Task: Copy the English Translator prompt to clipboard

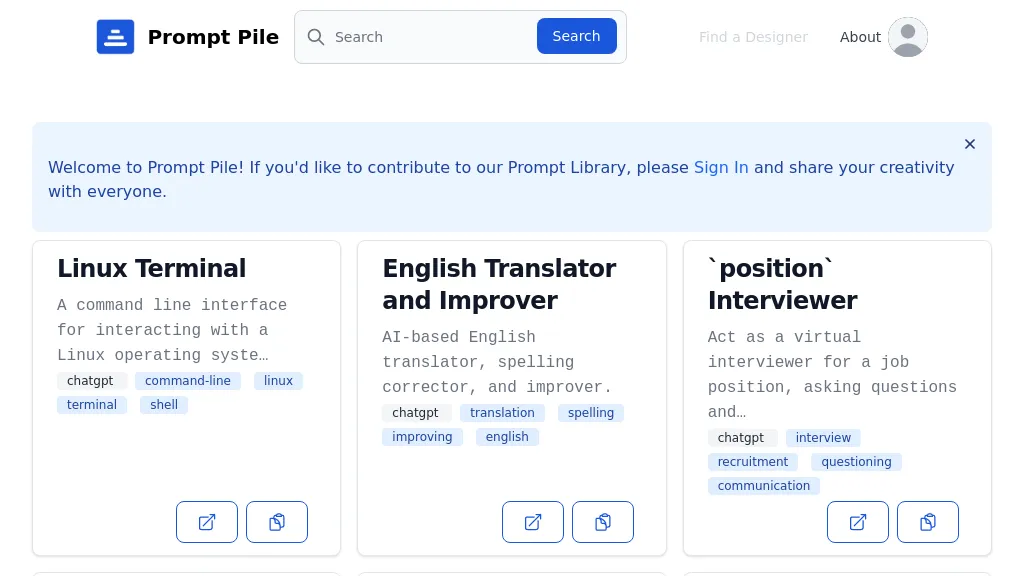Action: (603, 522)
